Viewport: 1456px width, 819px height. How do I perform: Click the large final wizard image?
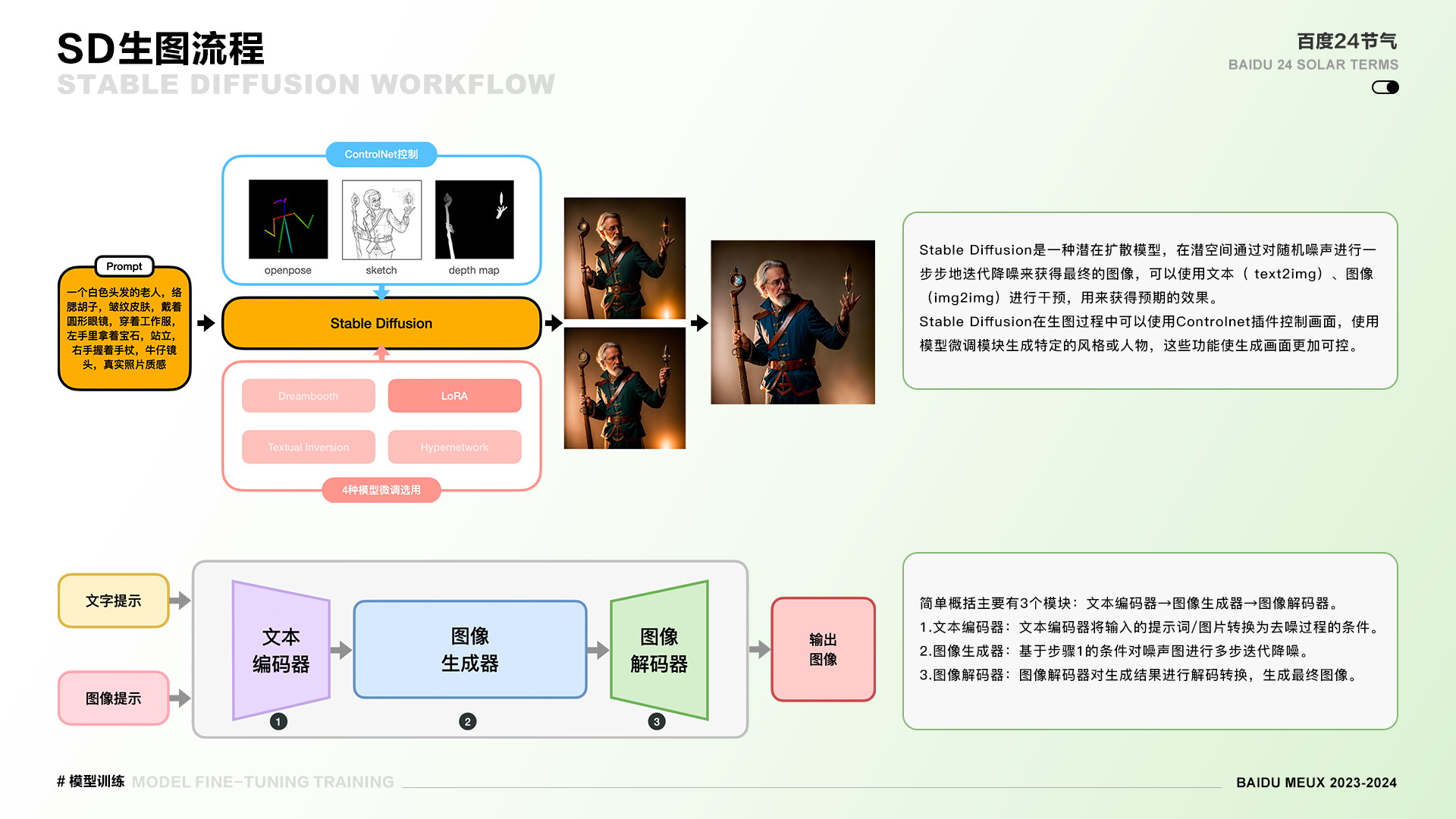click(792, 322)
